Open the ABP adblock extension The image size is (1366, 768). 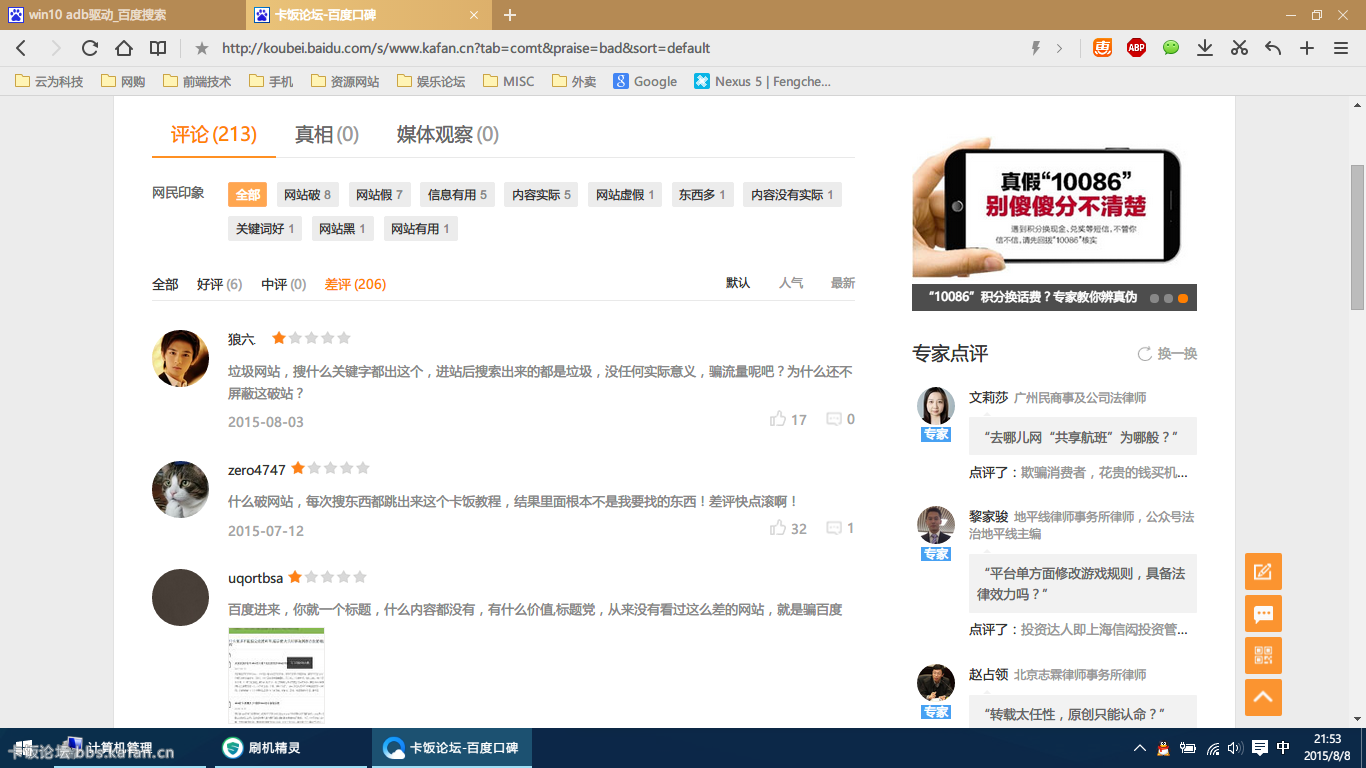[1136, 47]
